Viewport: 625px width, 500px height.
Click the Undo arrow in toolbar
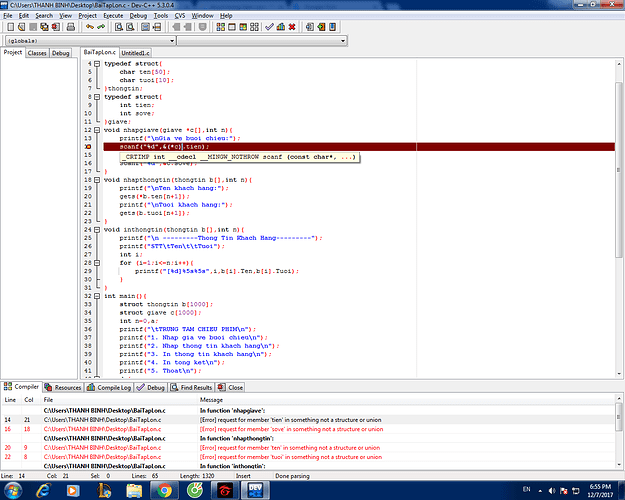coord(89,27)
